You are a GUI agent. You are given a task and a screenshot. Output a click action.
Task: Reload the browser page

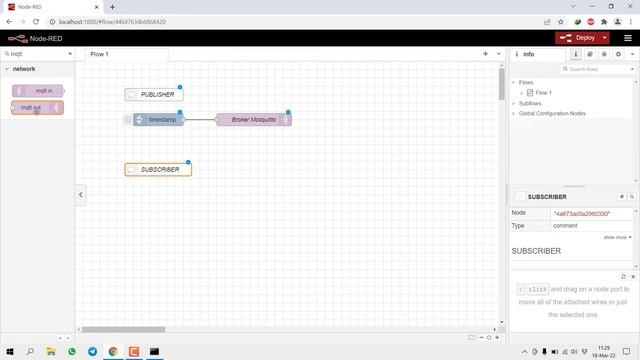[36, 22]
